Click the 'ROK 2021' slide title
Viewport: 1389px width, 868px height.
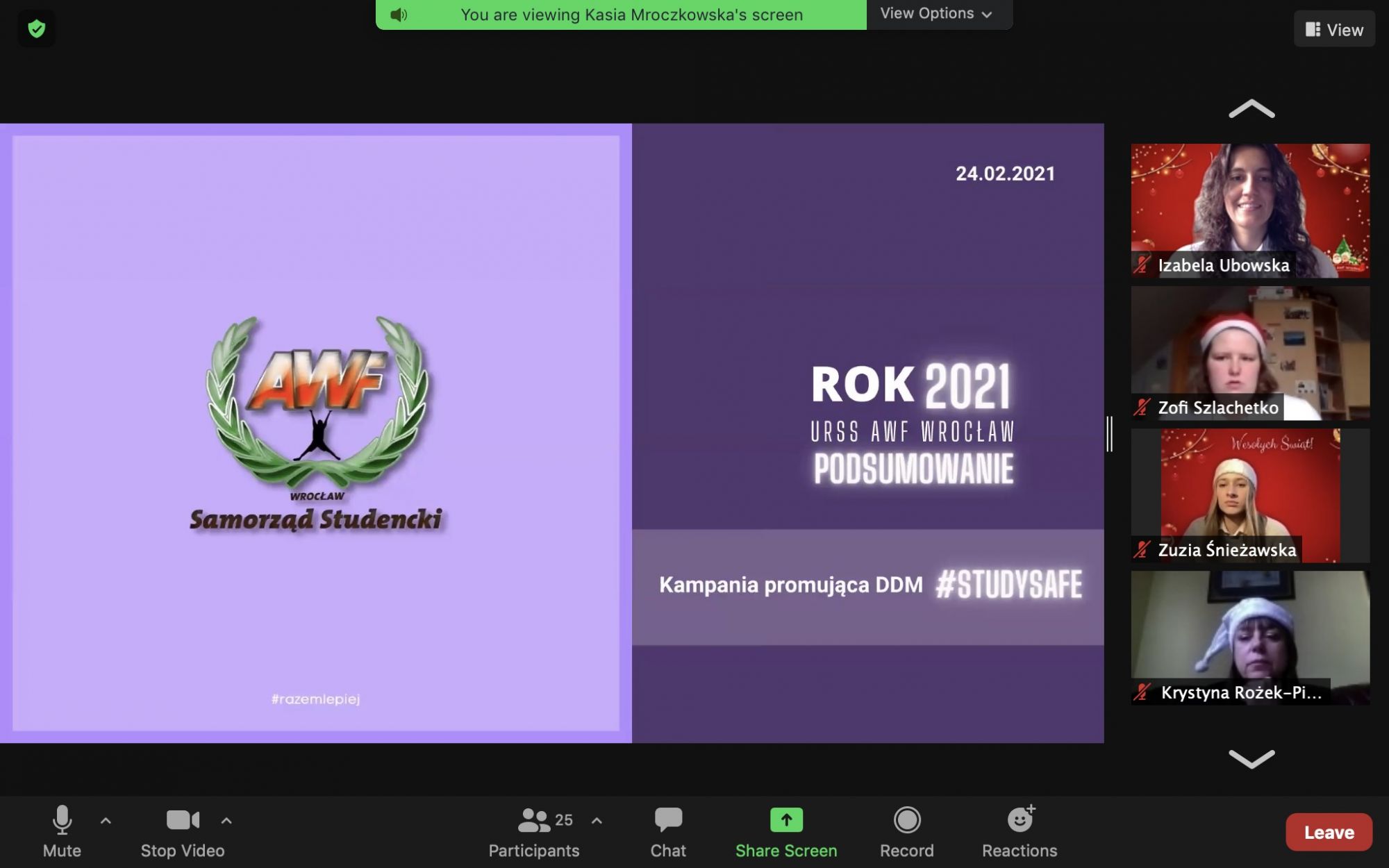click(911, 385)
